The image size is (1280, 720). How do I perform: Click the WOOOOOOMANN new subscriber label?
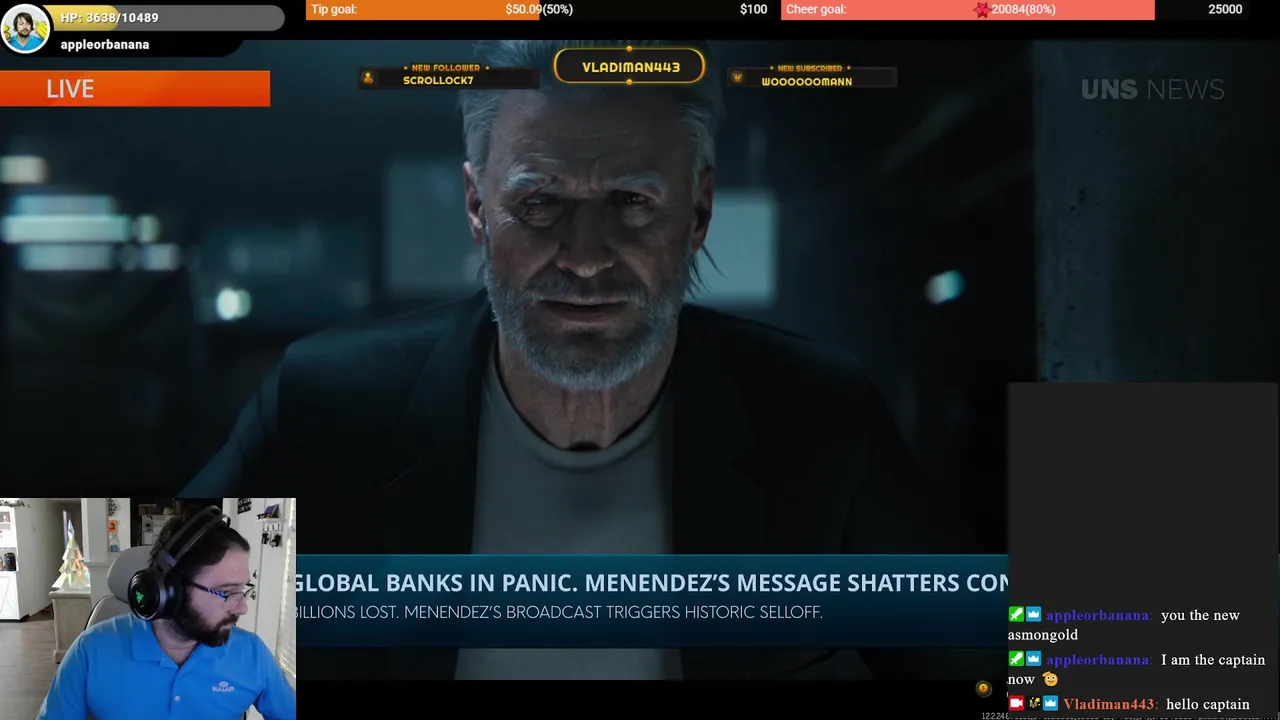(x=806, y=82)
